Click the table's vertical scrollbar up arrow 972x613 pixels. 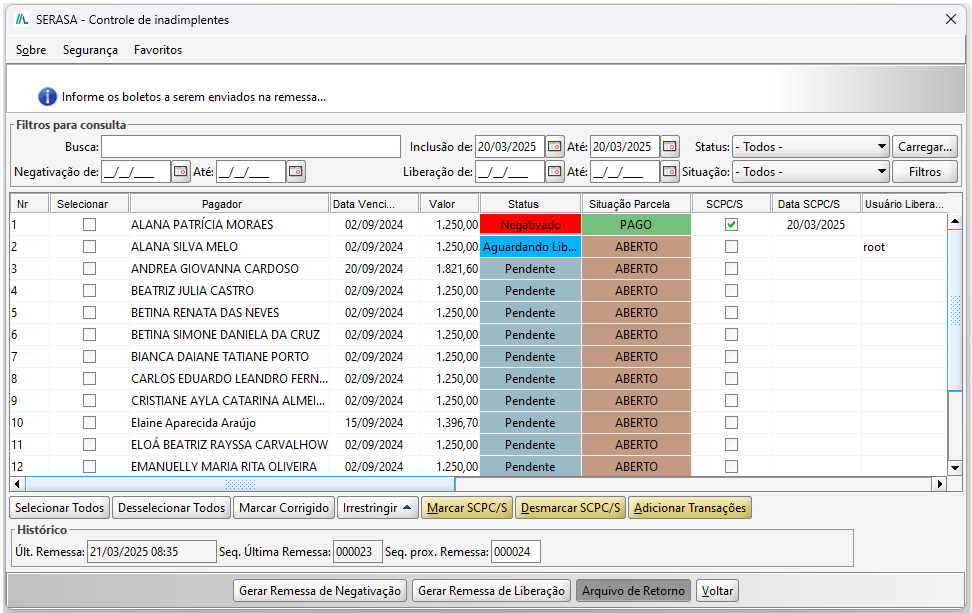955,221
